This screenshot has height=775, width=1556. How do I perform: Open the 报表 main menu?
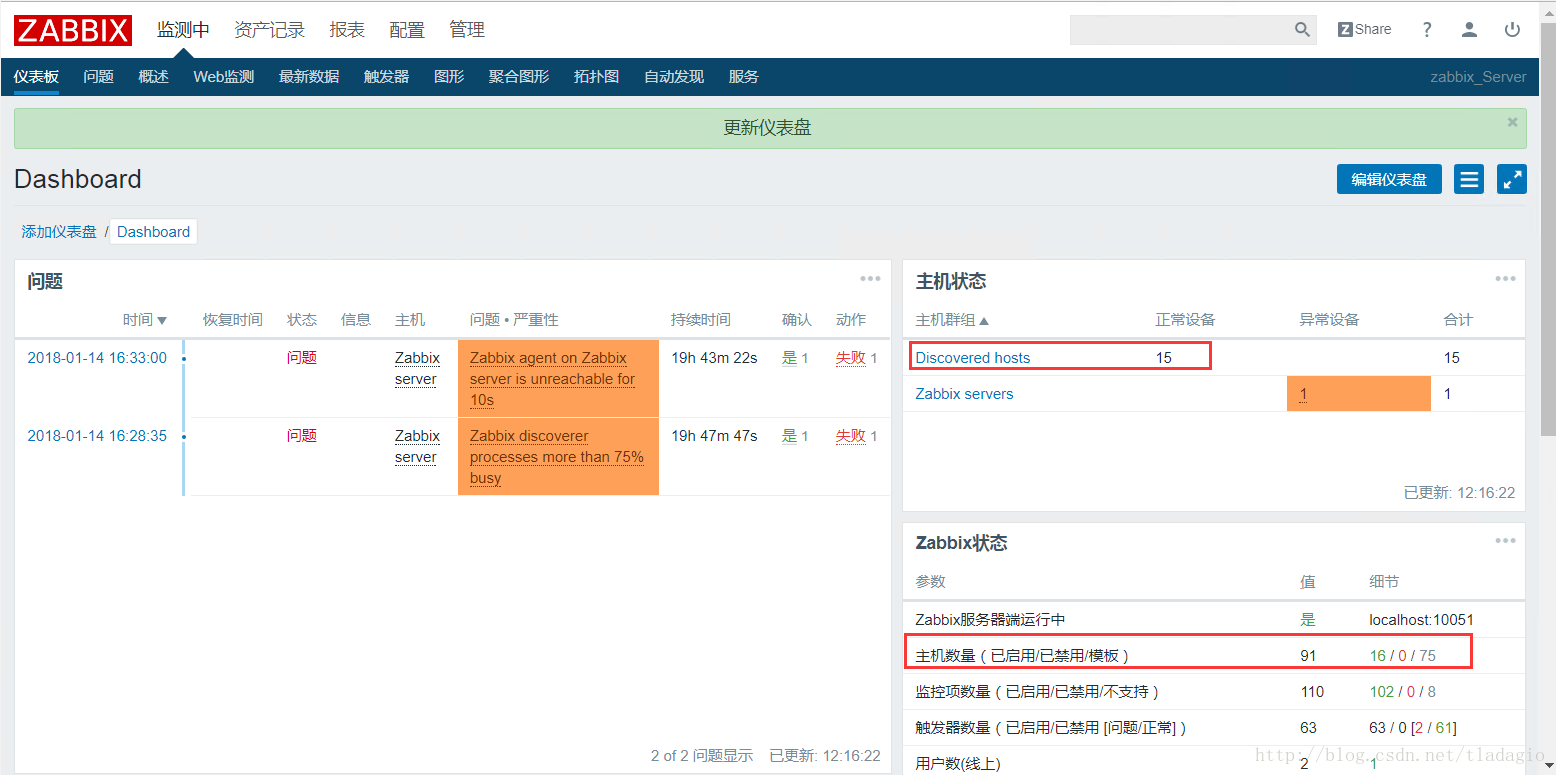(x=347, y=30)
